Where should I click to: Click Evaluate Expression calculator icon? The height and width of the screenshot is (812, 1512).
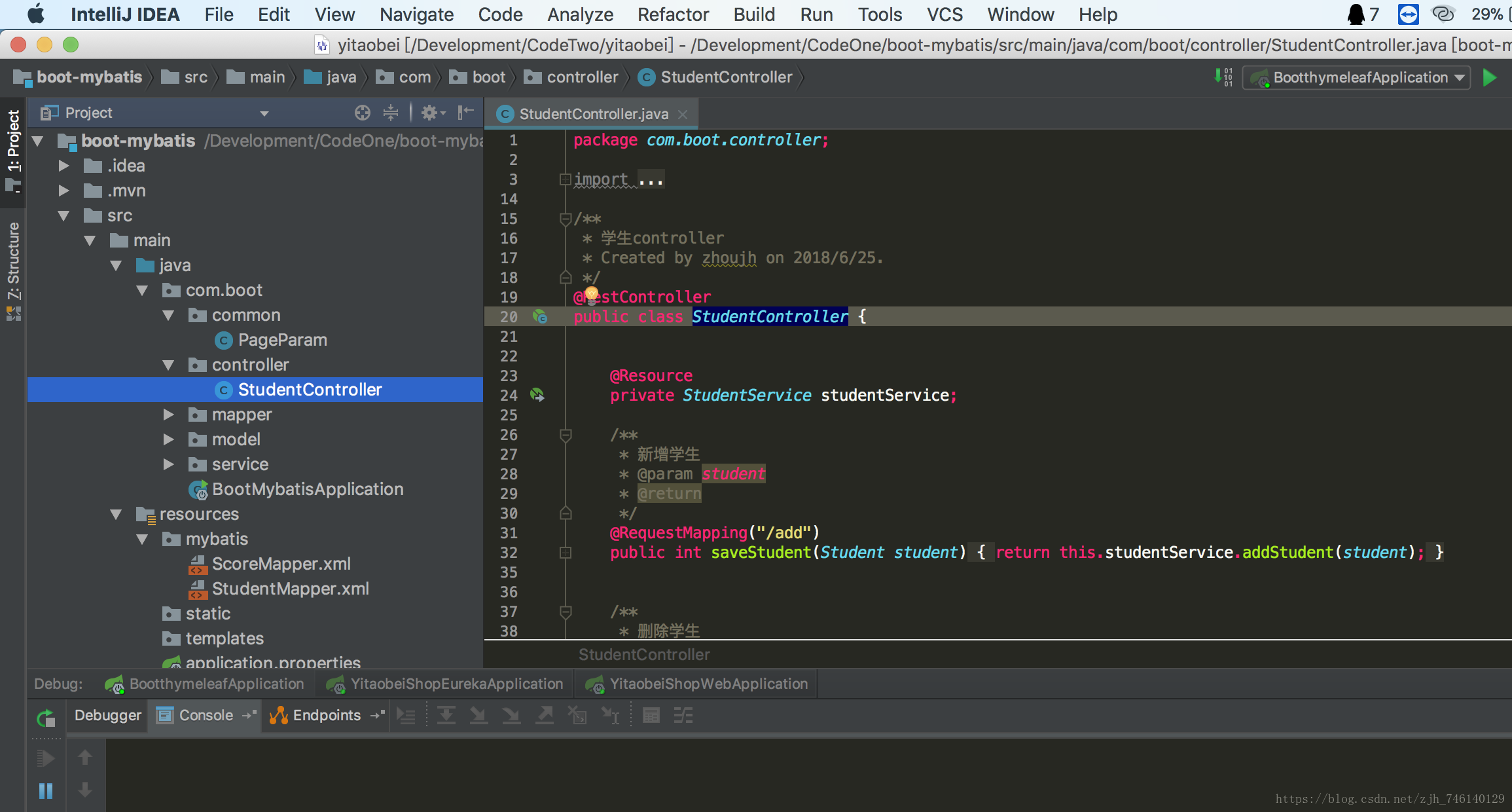[x=651, y=716]
